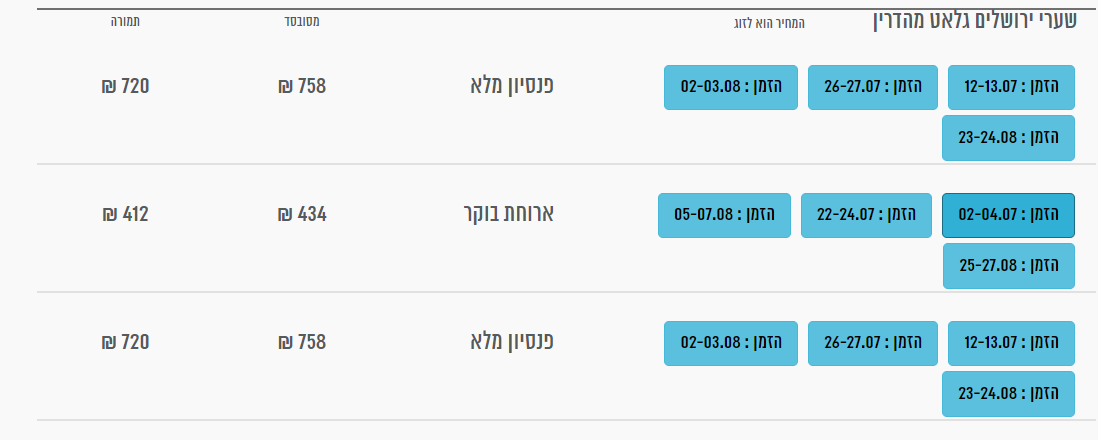1098x440 pixels.
Task: Select the 25-27.08 date button
Action: [x=1008, y=265]
